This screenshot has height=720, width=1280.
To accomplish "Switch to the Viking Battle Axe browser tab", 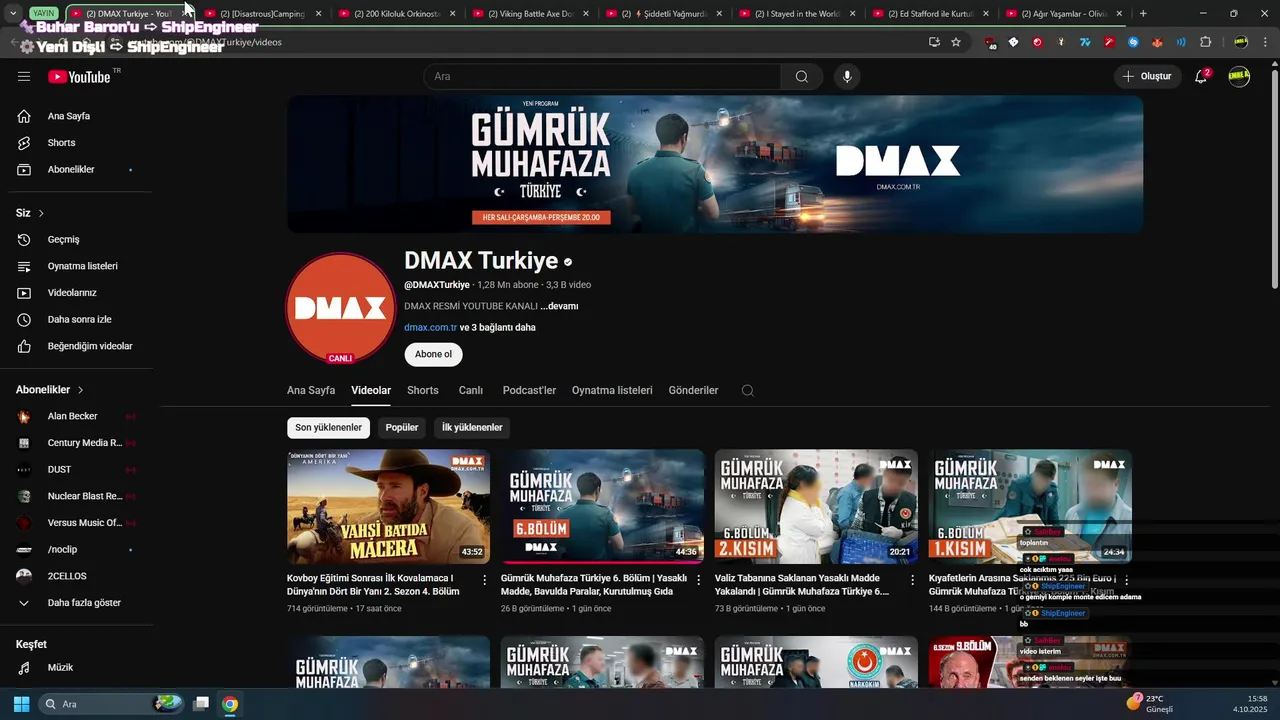I will [530, 14].
